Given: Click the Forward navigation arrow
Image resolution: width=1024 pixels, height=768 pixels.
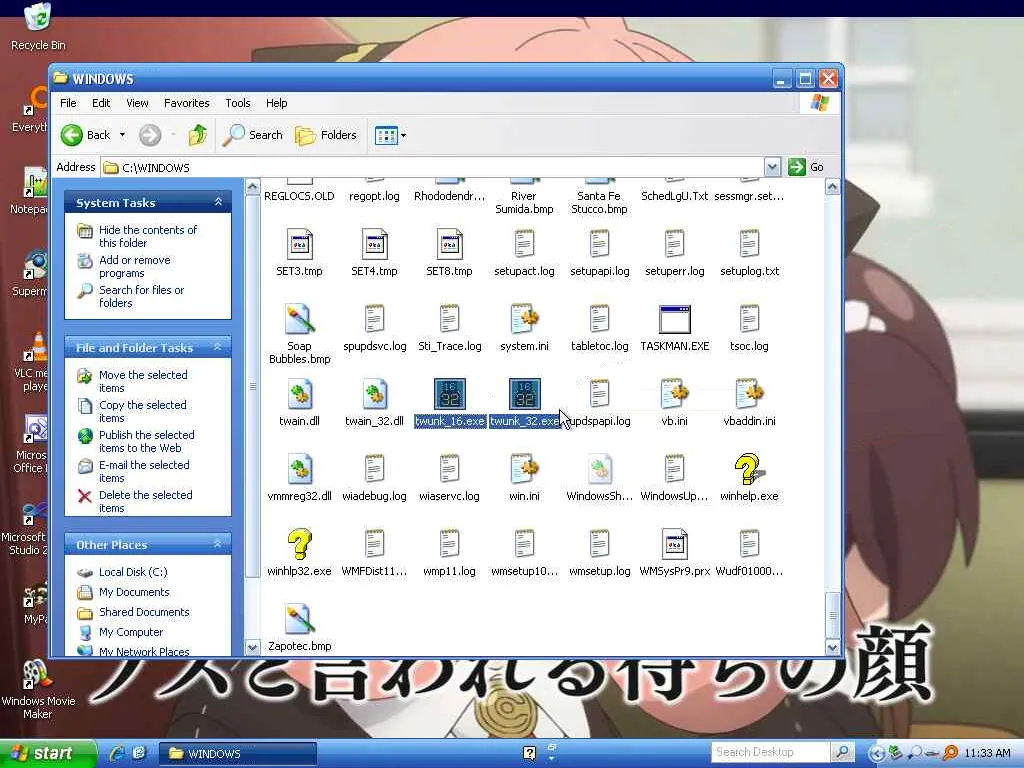Looking at the screenshot, I should 150,135.
